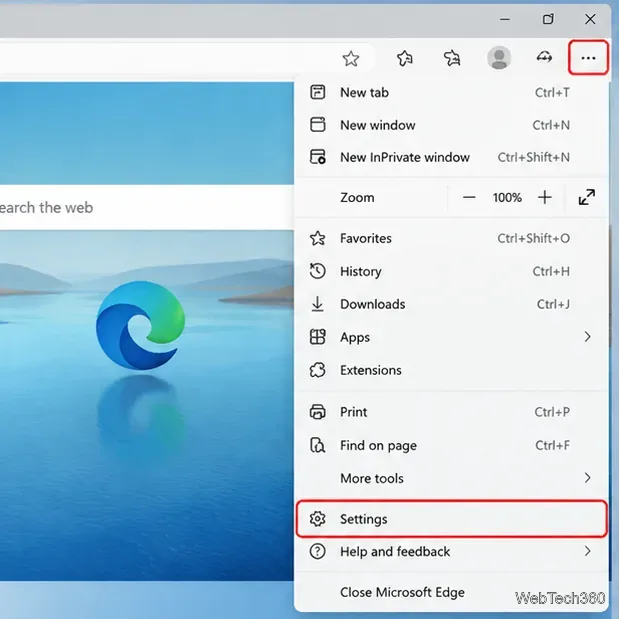Choose New InPrivate window
619x619 pixels.
point(451,157)
